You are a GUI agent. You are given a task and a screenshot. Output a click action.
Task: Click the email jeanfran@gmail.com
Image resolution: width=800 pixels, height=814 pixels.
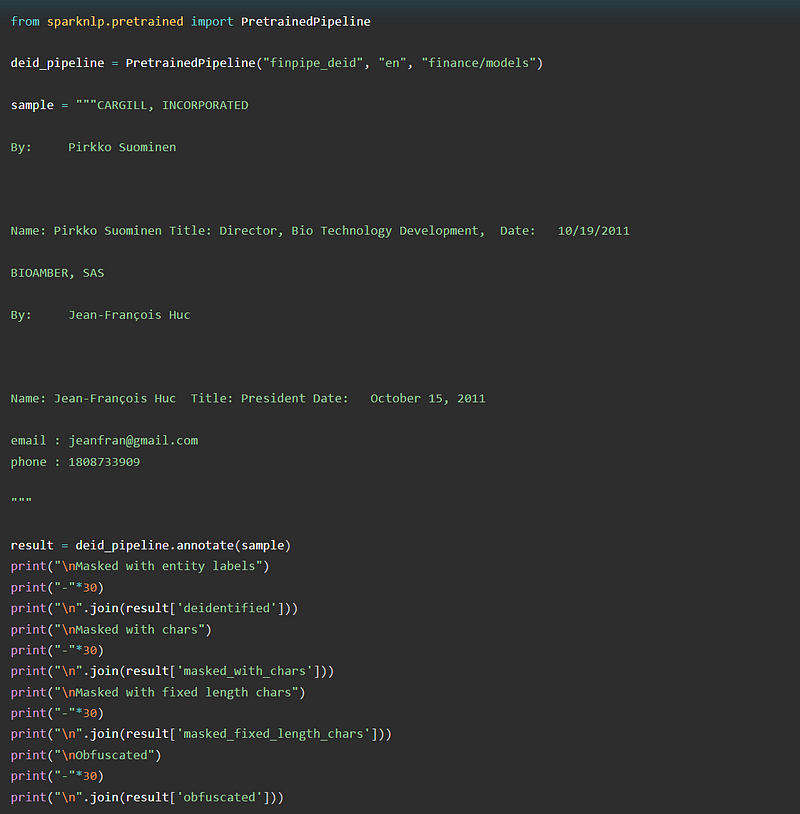click(133, 441)
